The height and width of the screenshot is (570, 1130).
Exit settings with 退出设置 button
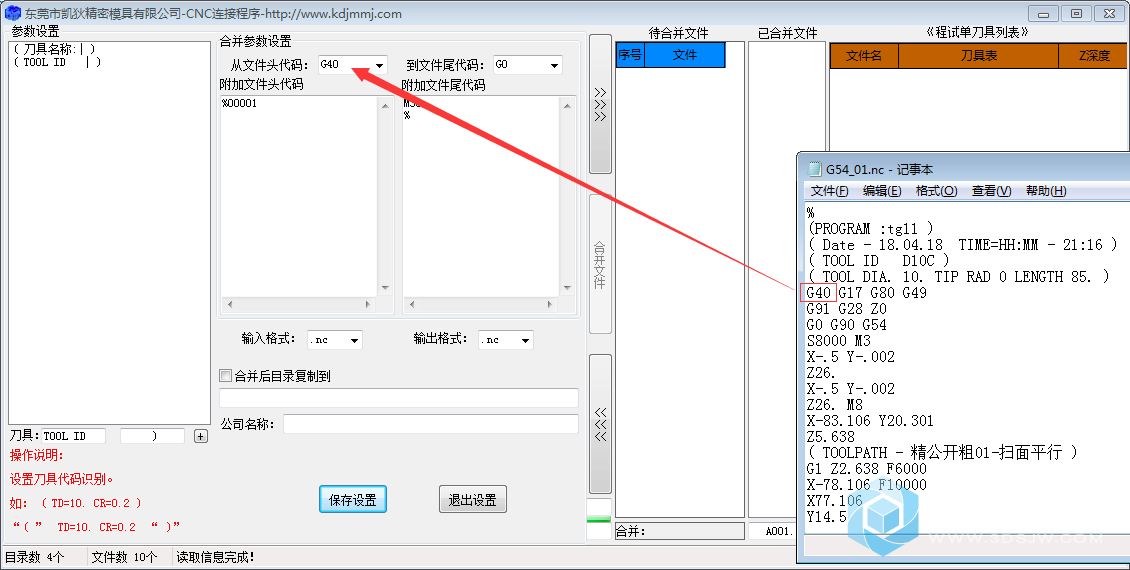(473, 499)
